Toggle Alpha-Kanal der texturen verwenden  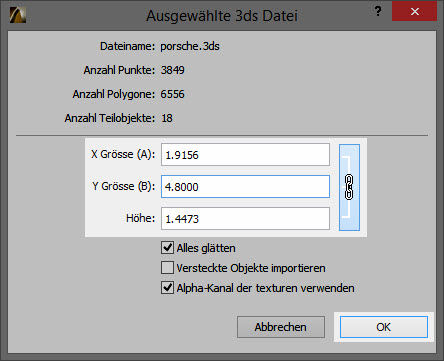[x=167, y=288]
